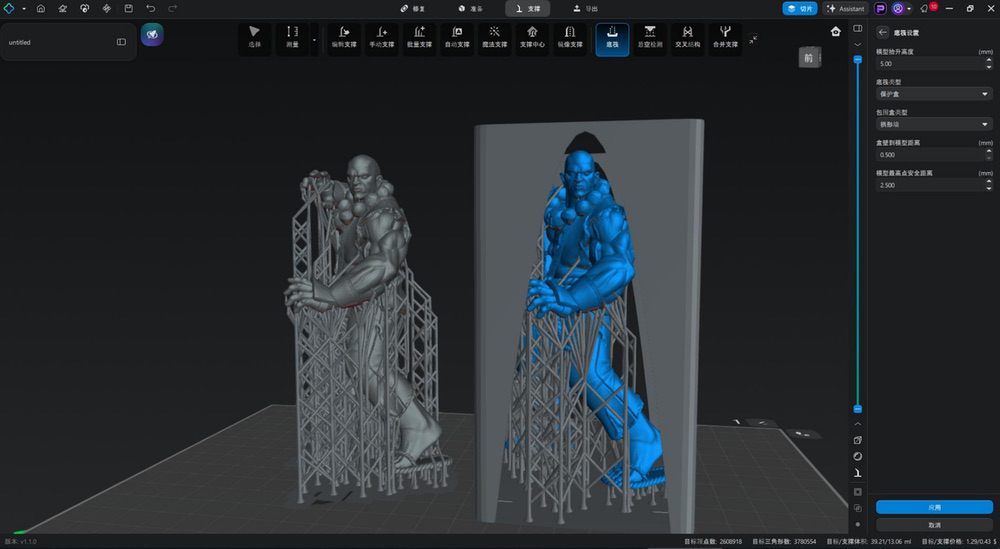
Task: Click the 合并支撑 merge supports tool
Action: (725, 37)
